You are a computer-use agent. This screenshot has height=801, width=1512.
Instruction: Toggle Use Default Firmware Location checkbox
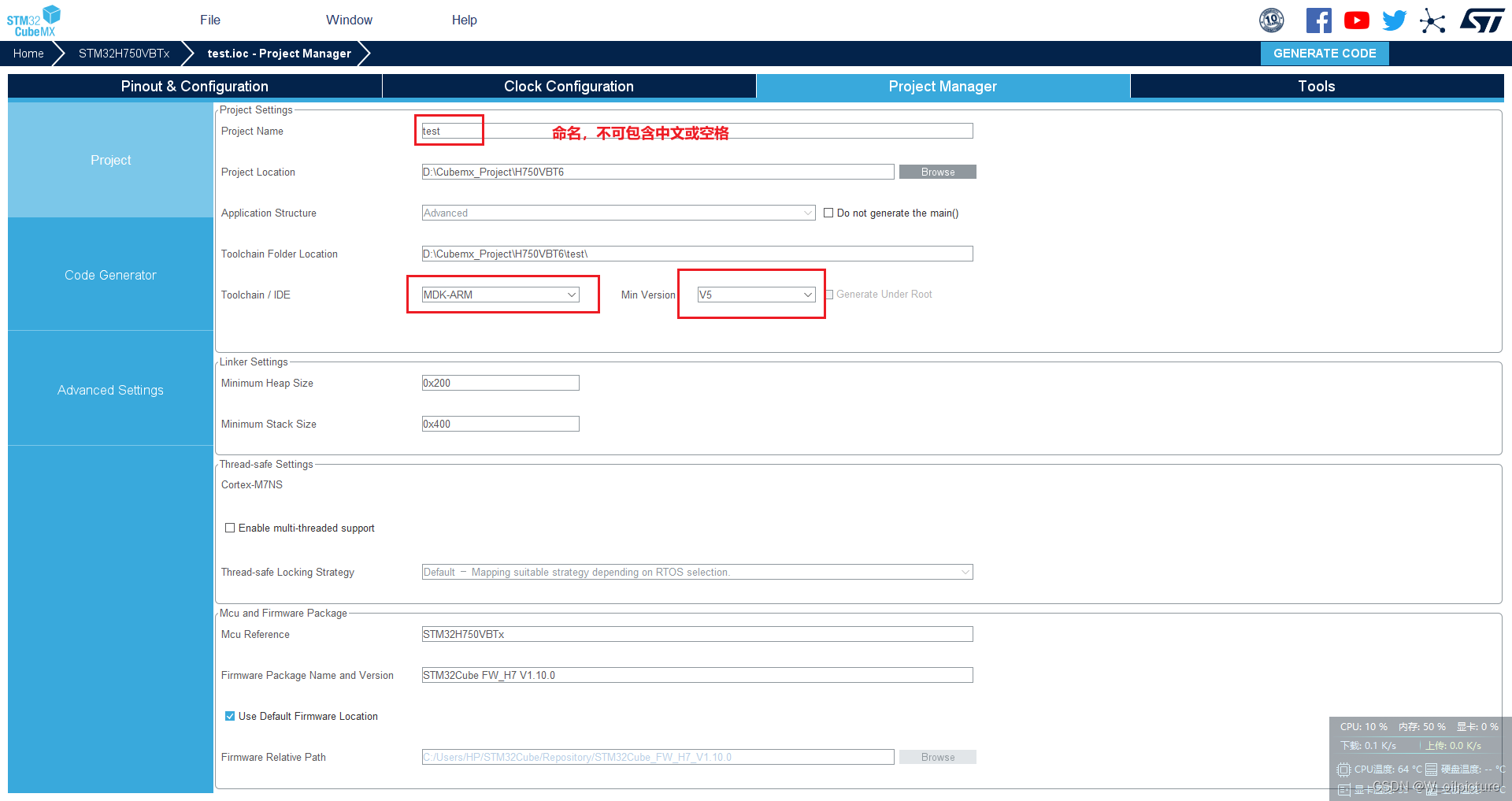(x=230, y=716)
